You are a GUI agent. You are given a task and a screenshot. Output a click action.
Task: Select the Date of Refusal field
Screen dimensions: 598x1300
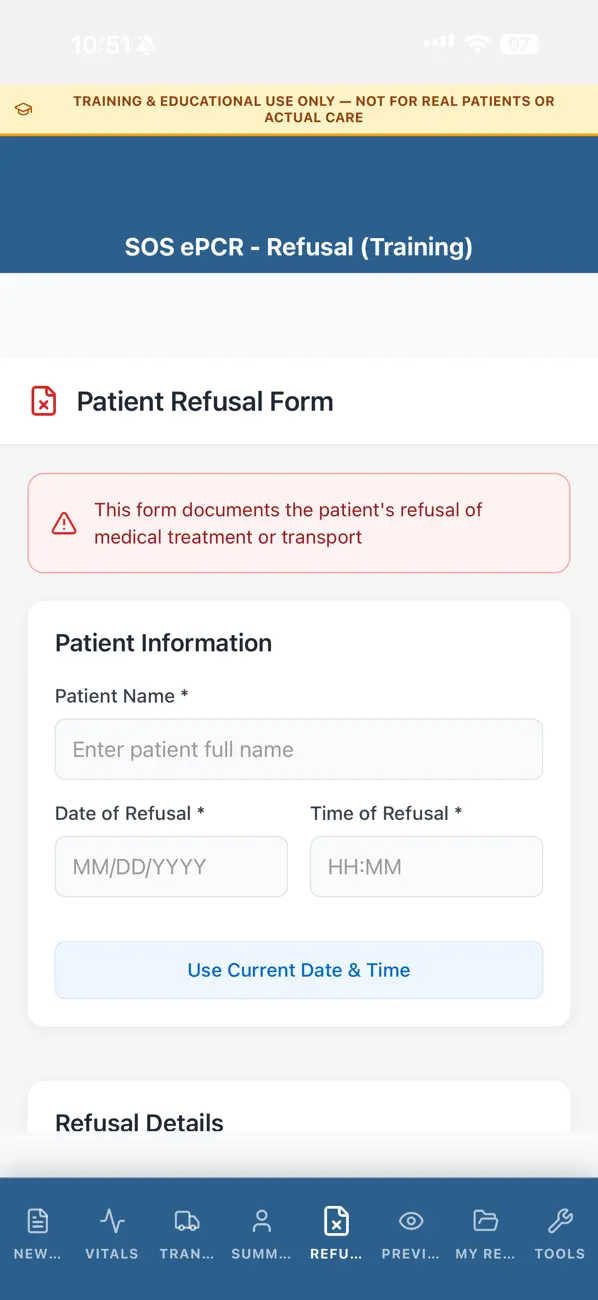pos(171,866)
